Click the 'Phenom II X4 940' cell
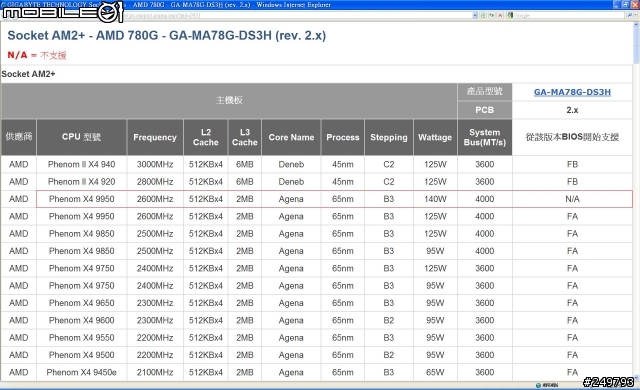Viewport: 640px width, 390px height. (81, 164)
